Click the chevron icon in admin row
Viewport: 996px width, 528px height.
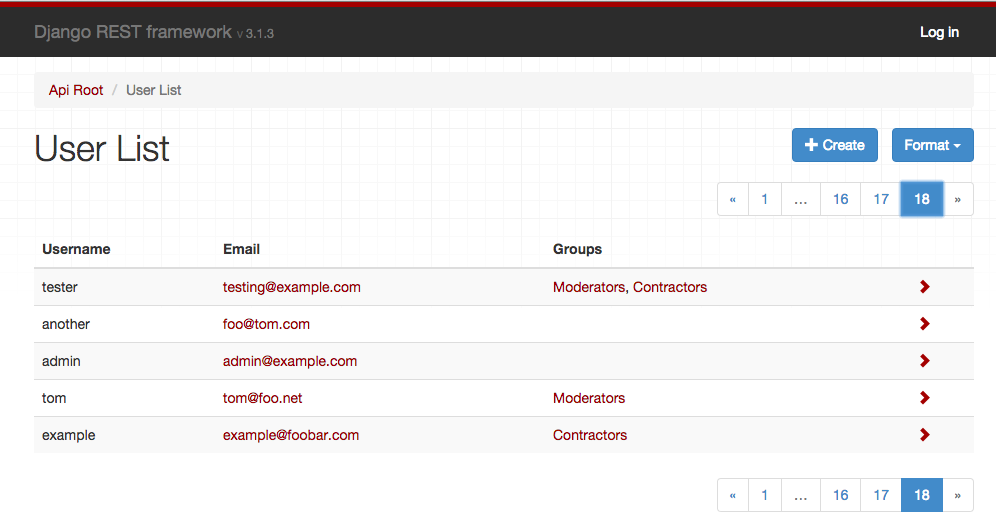(924, 361)
